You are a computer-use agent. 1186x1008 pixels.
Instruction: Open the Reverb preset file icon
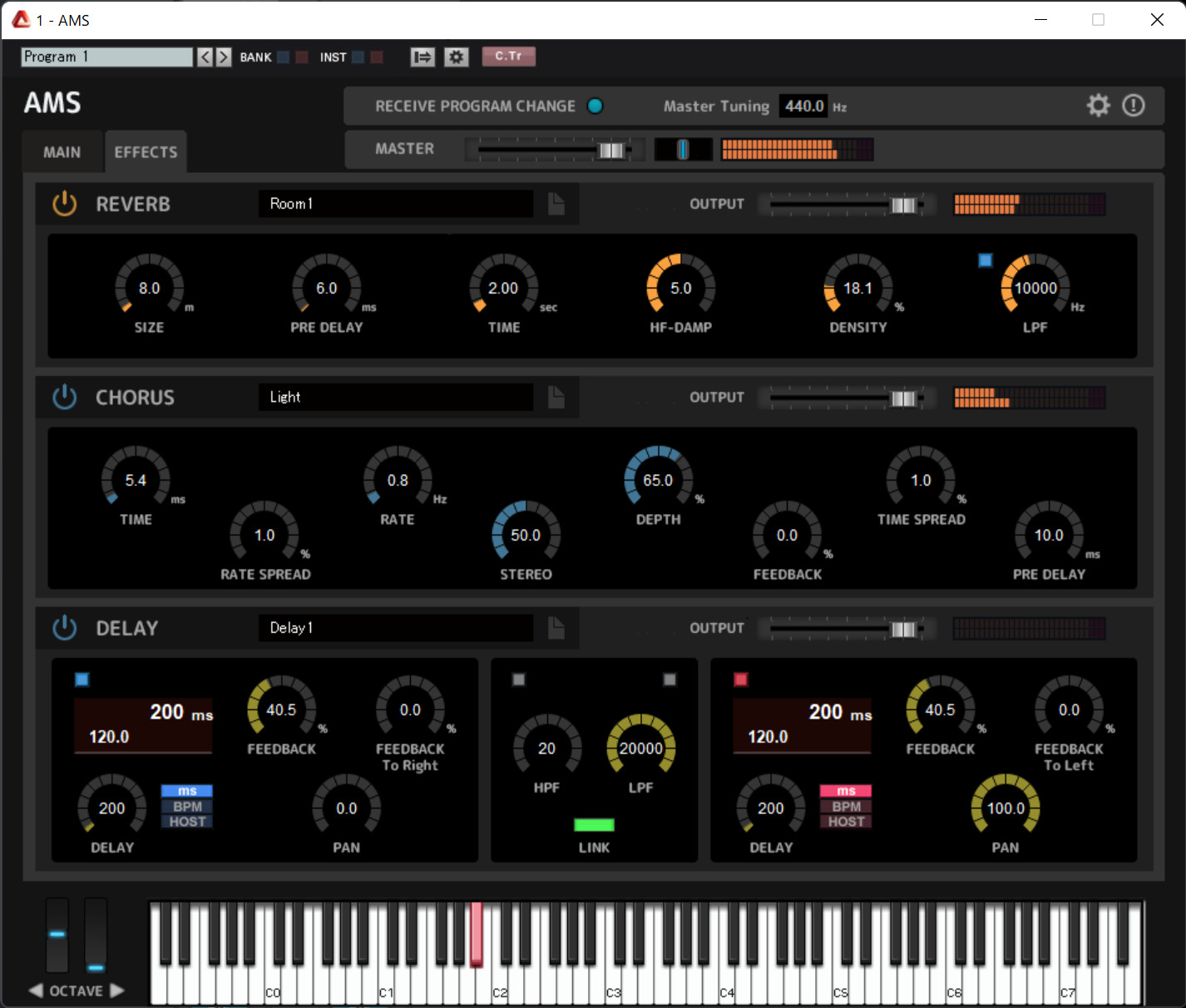coord(556,204)
